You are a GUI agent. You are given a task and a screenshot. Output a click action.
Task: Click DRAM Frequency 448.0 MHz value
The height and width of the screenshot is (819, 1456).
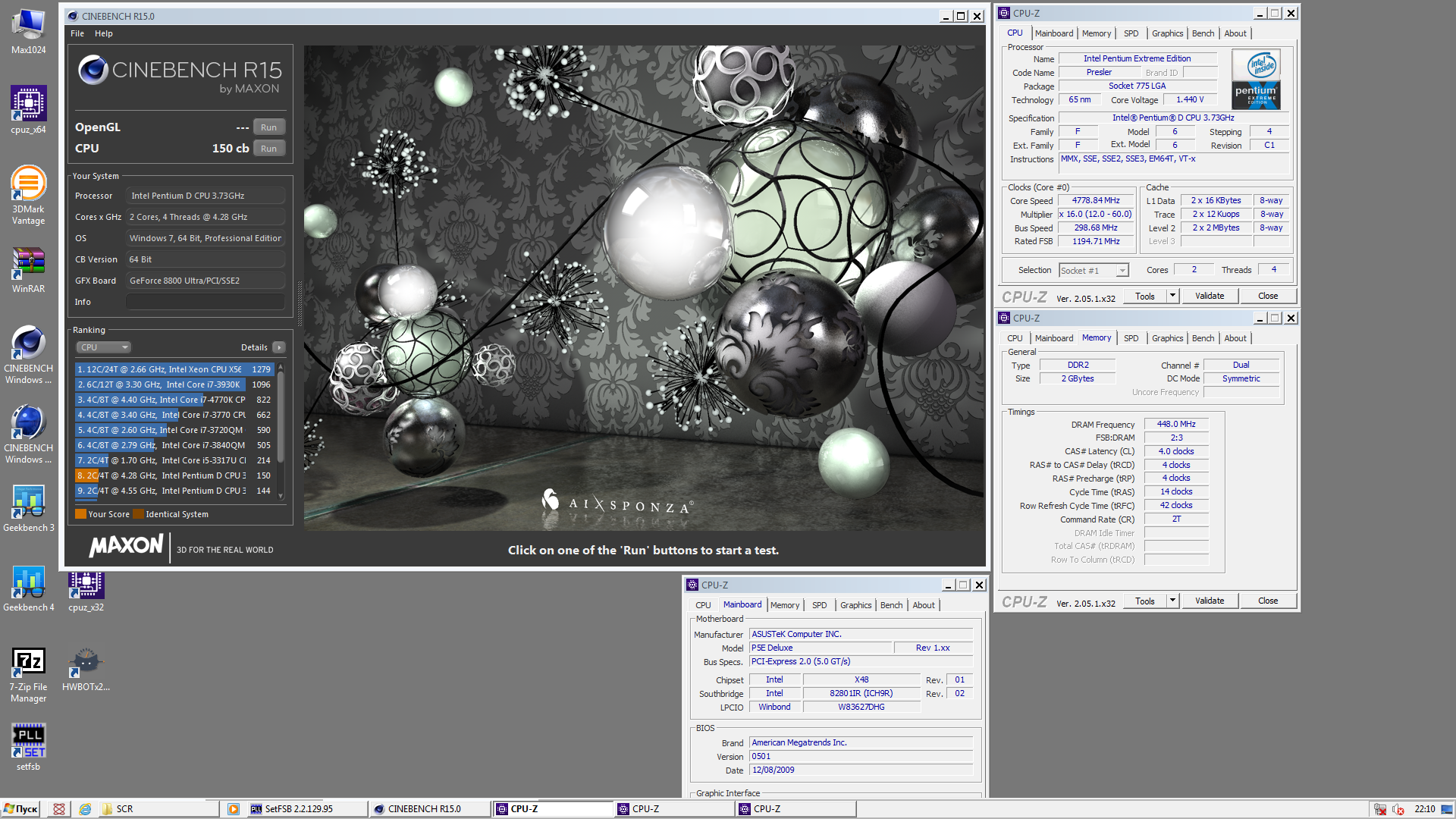[1176, 425]
